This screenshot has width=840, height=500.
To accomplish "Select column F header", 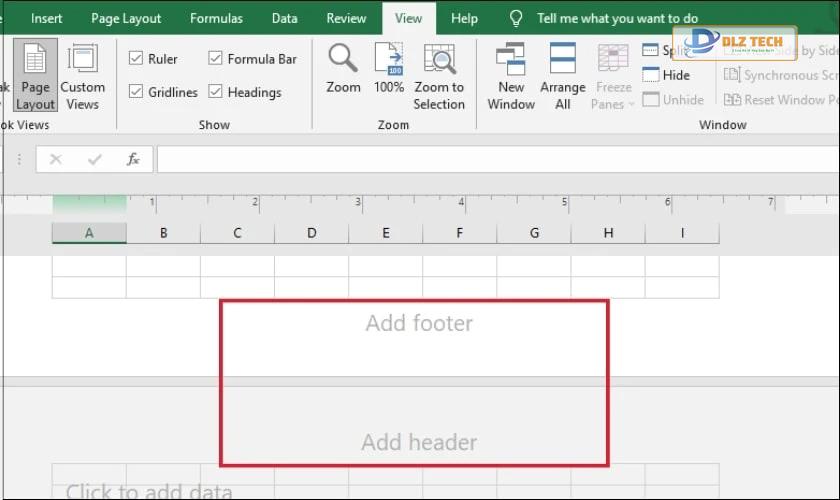I will [460, 233].
